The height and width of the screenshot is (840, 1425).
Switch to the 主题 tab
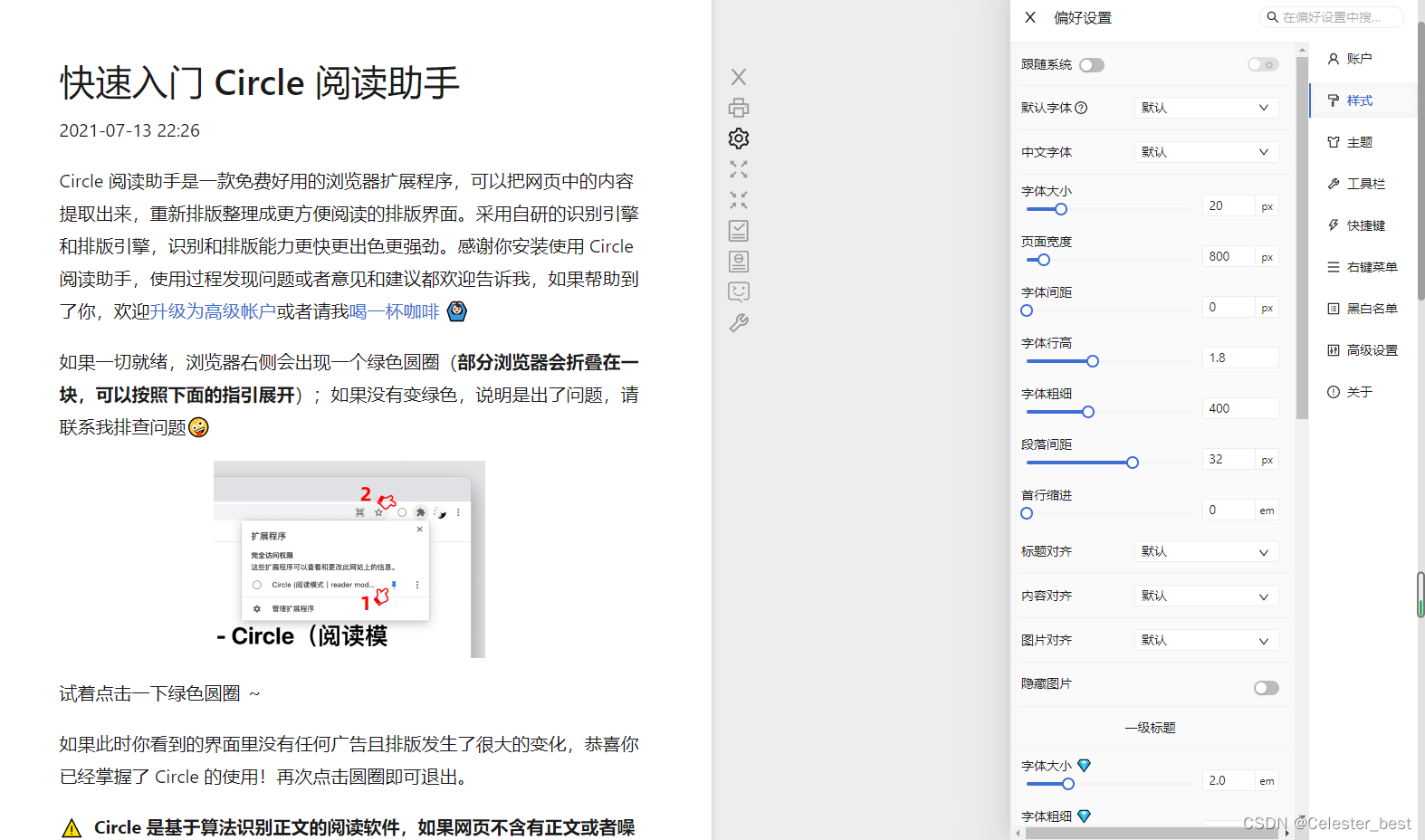tap(1363, 142)
